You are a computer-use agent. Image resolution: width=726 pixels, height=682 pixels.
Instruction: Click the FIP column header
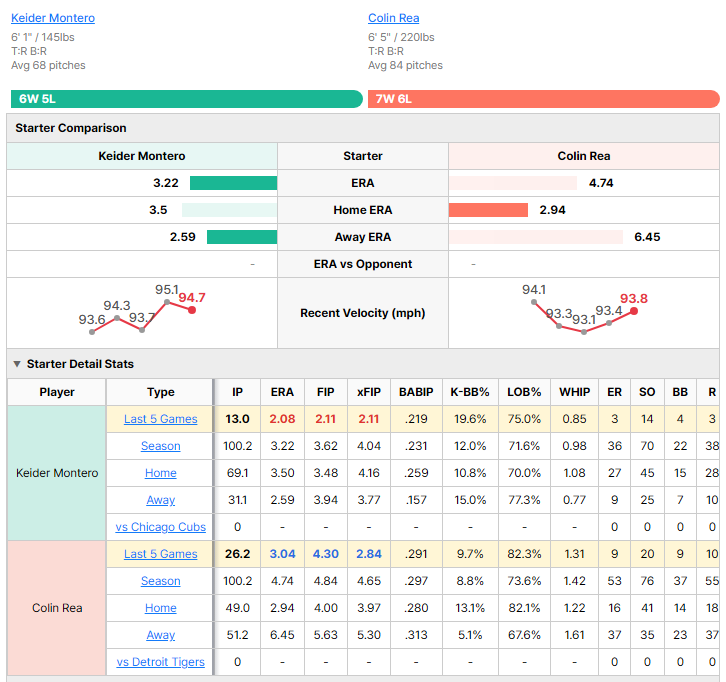(325, 392)
